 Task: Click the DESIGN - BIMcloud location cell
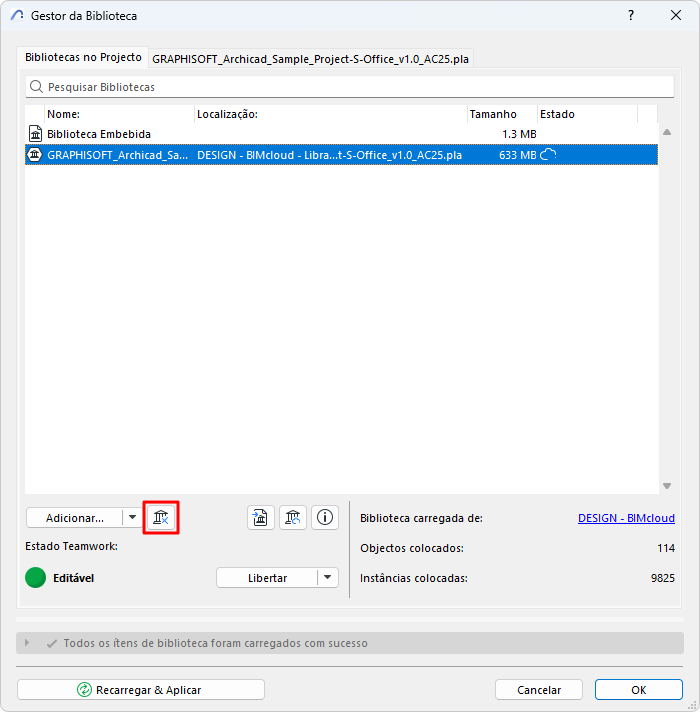pos(330,155)
